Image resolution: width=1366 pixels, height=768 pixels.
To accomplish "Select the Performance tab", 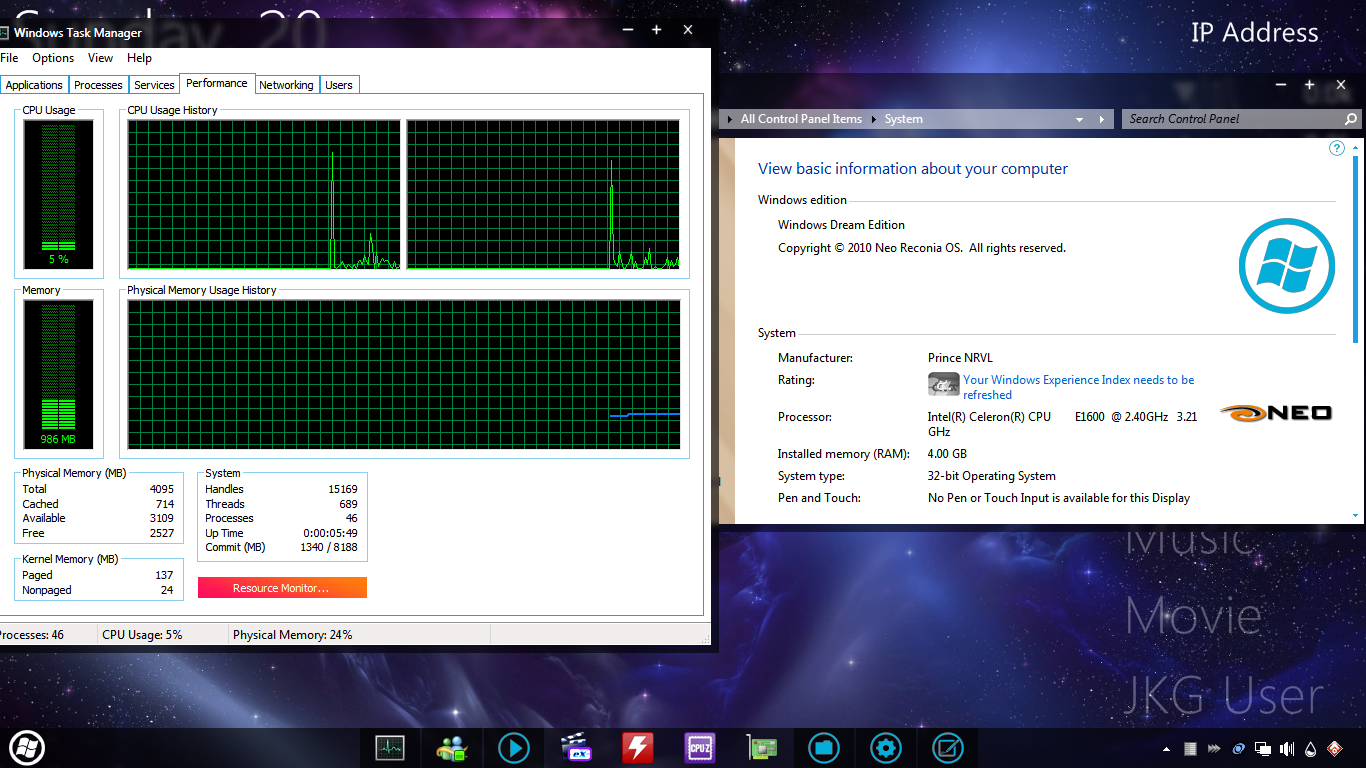I will tap(217, 83).
